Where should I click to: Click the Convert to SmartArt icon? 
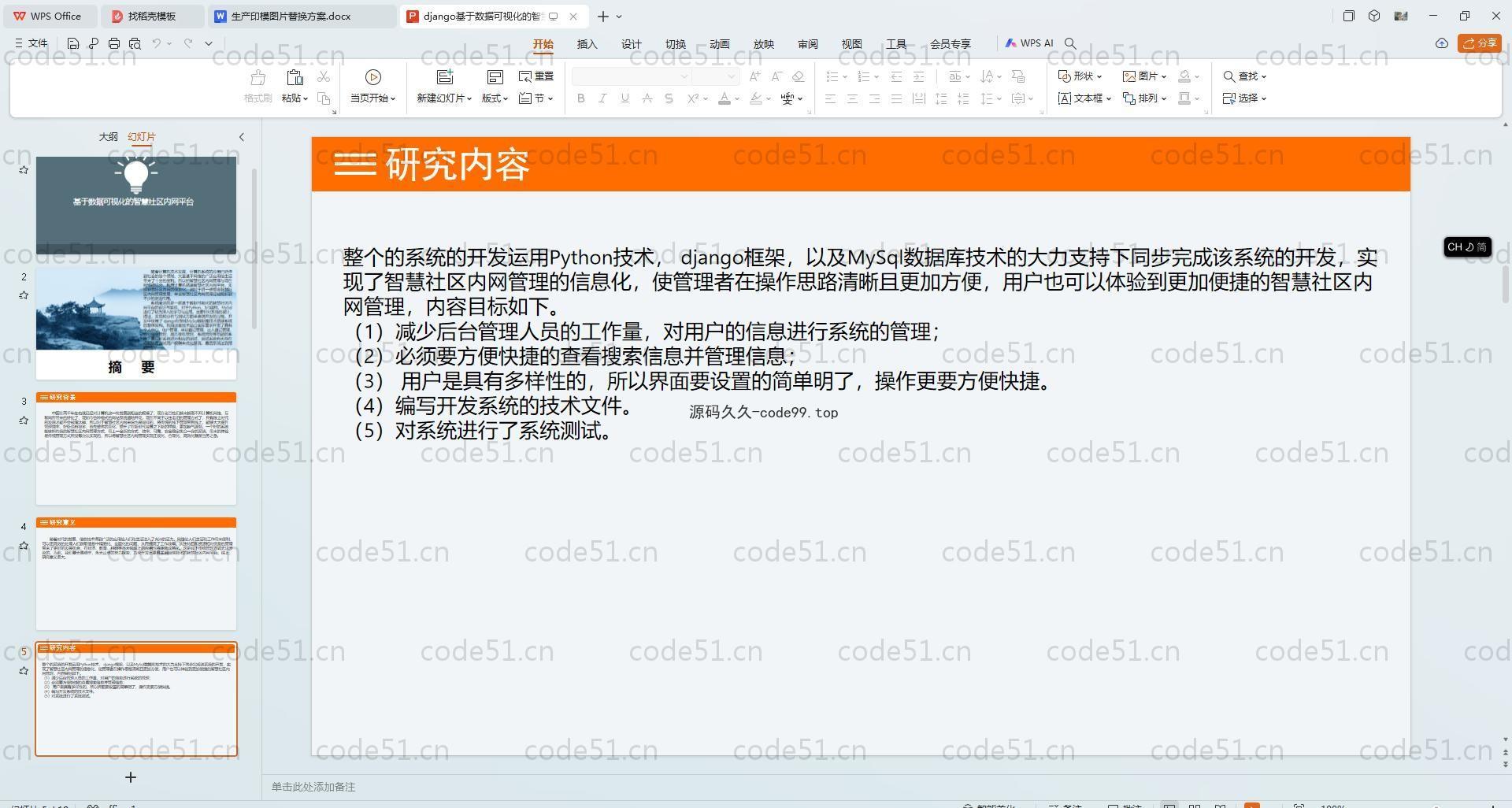pyautogui.click(x=1018, y=76)
